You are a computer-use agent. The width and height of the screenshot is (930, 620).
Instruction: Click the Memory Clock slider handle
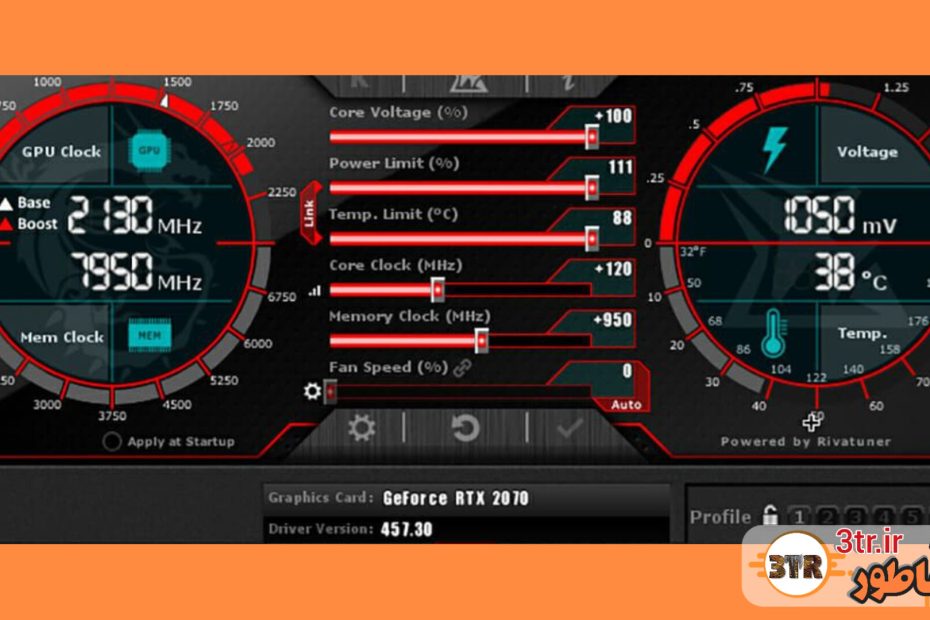(482, 341)
